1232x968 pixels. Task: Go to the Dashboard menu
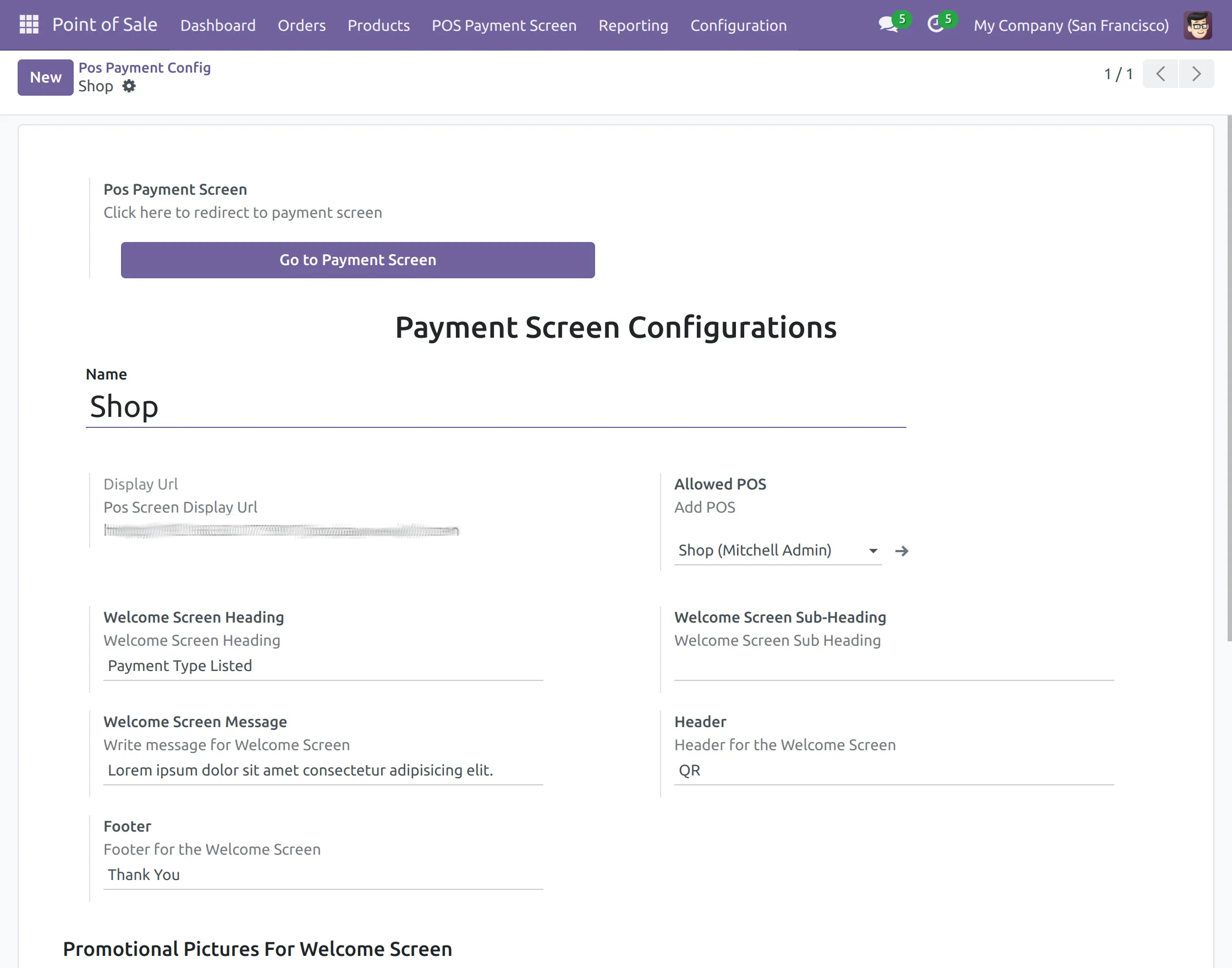tap(218, 25)
